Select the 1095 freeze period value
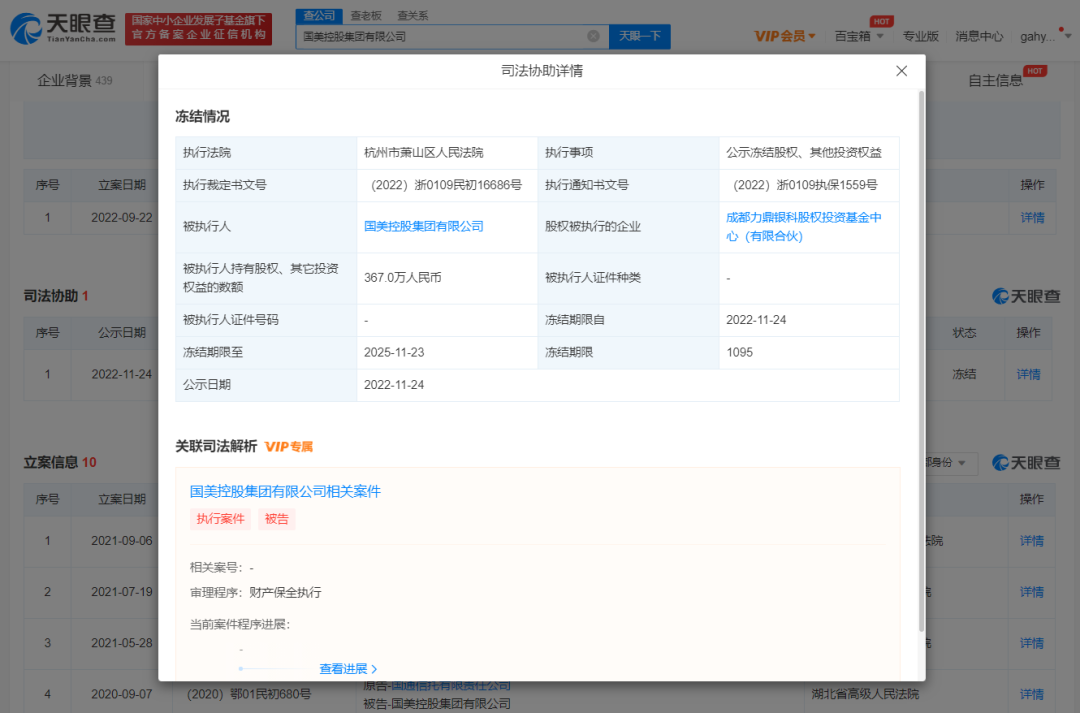This screenshot has height=713, width=1080. (740, 352)
